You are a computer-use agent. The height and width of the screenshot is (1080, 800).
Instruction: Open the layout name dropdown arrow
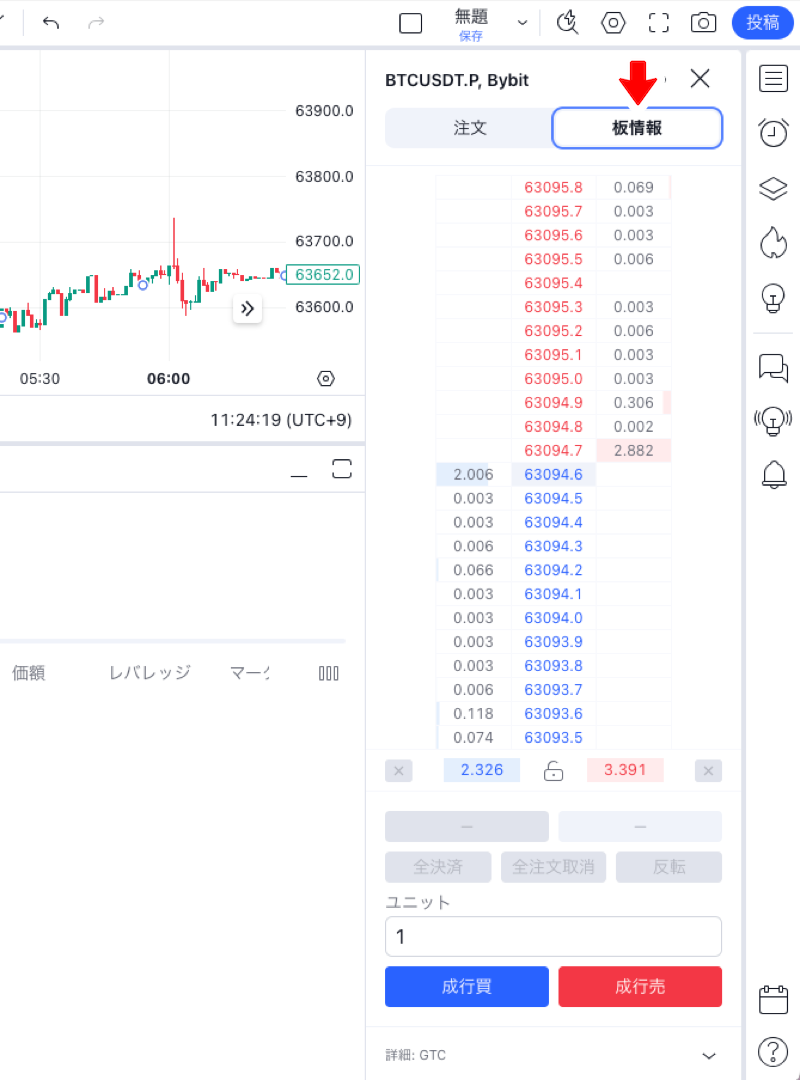pyautogui.click(x=522, y=23)
